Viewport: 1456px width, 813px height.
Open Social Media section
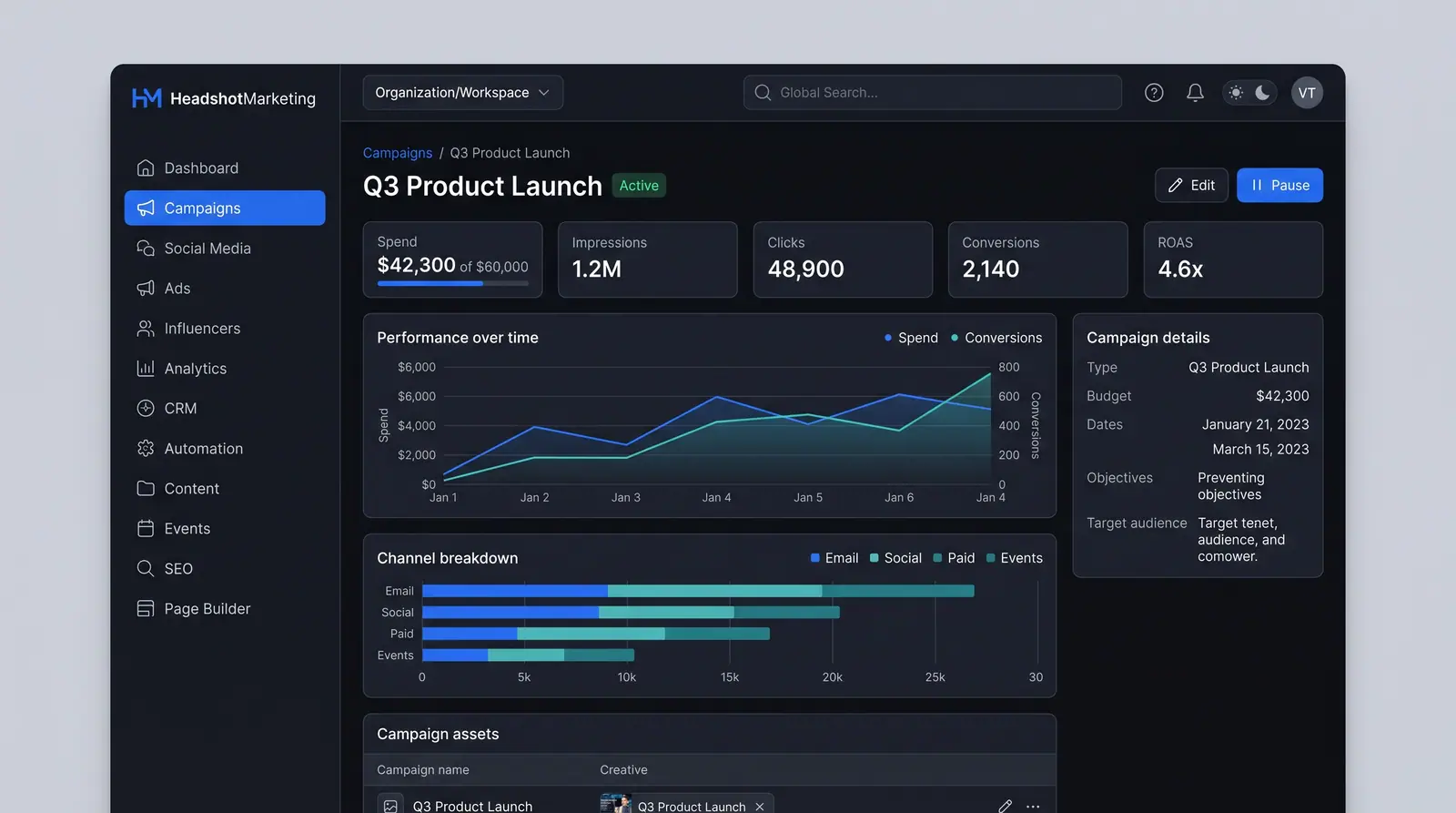pyautogui.click(x=225, y=248)
